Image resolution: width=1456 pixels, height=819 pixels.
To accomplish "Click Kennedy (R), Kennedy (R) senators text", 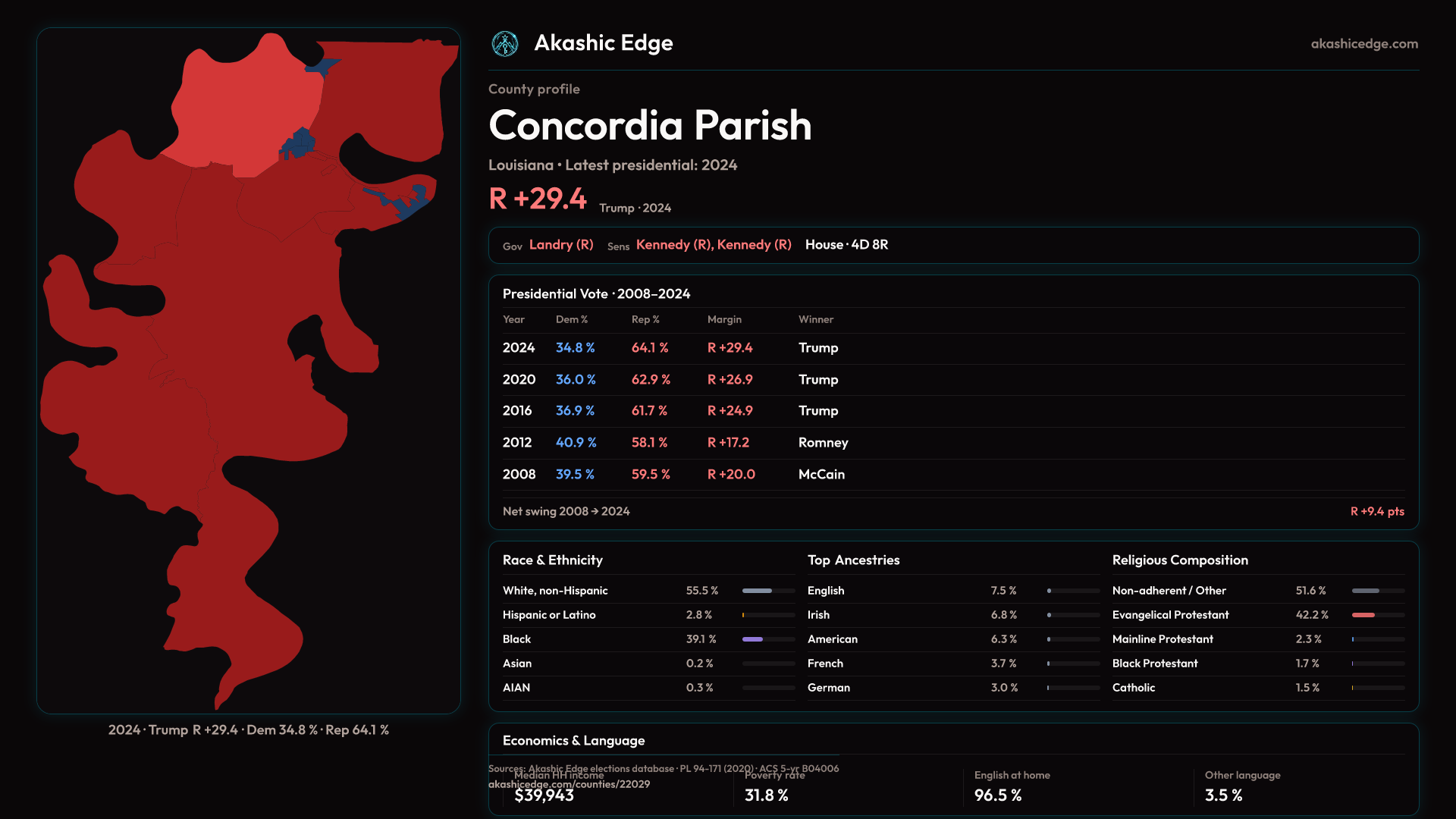I will tap(713, 245).
